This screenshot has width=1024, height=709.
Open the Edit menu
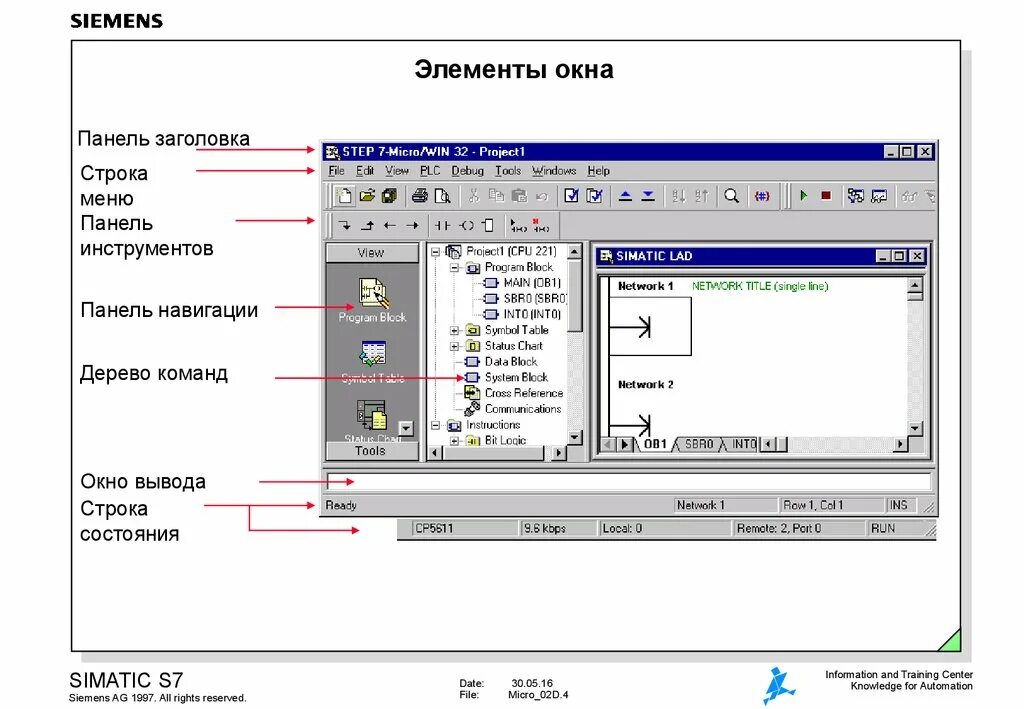(364, 171)
